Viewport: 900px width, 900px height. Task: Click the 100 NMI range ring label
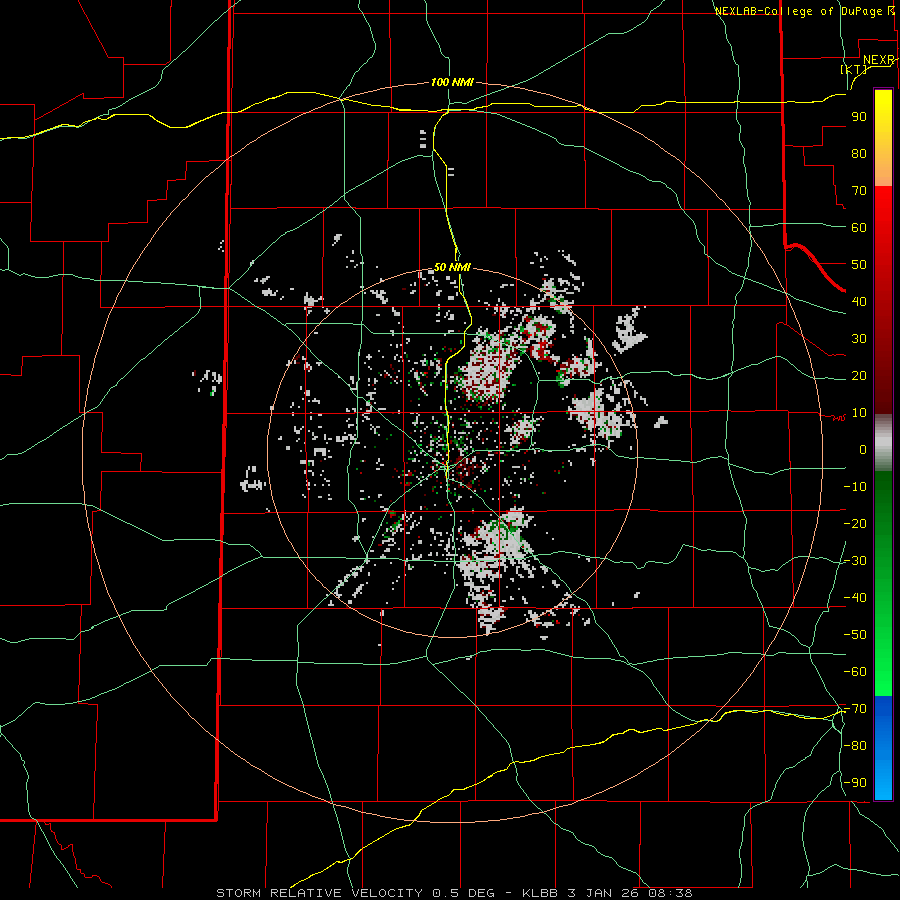452,82
